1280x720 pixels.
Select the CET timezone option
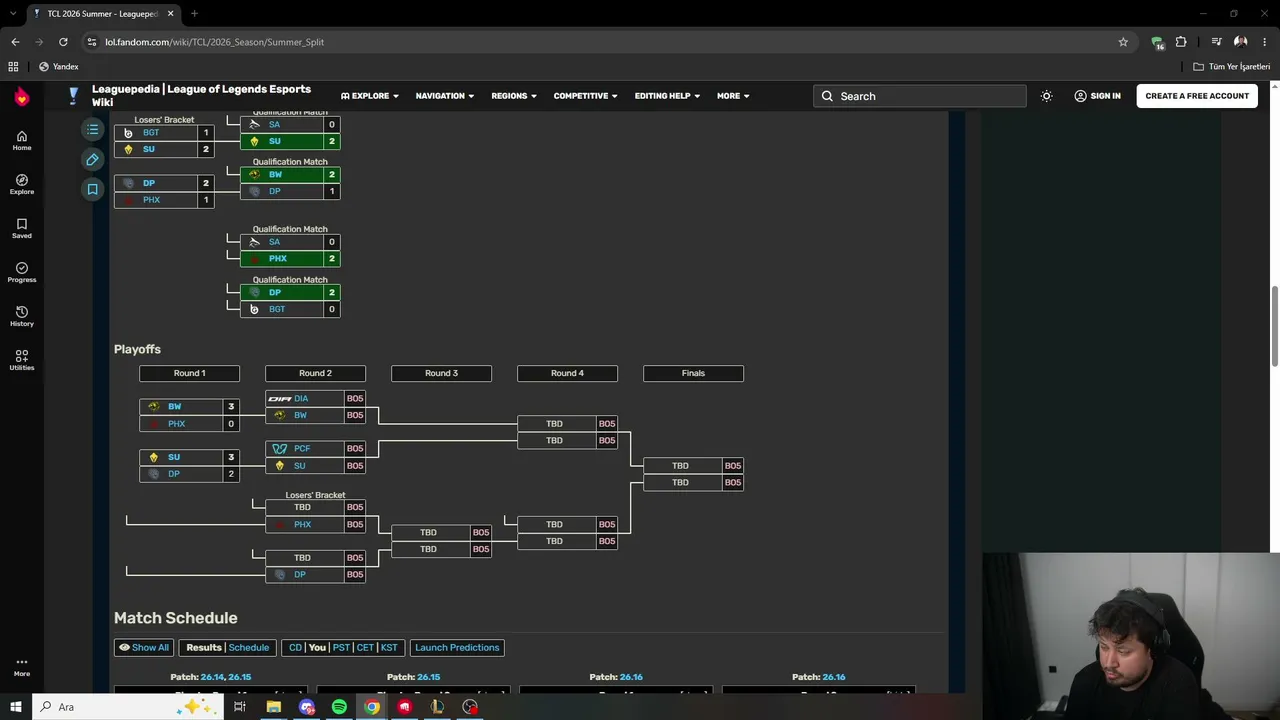pos(365,647)
